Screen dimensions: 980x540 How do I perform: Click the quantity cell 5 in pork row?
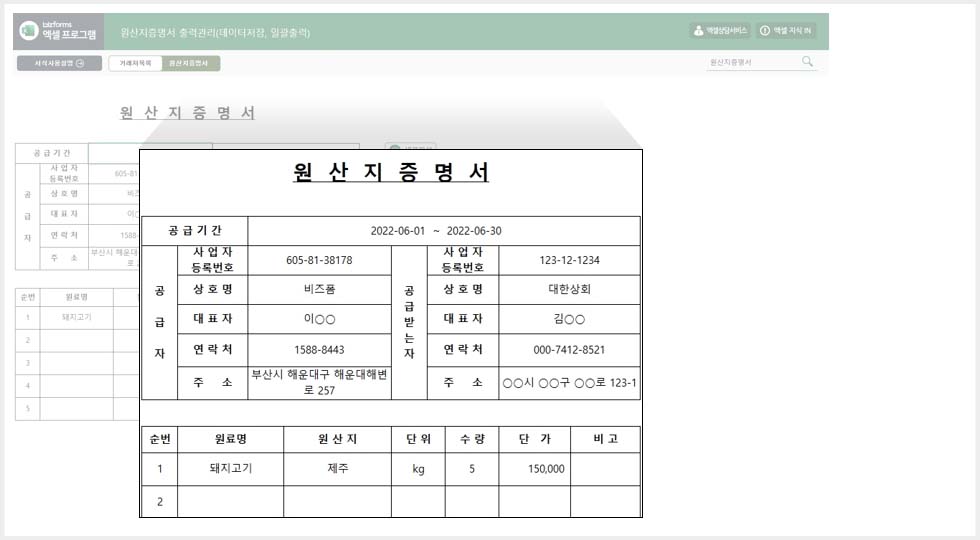pos(472,469)
